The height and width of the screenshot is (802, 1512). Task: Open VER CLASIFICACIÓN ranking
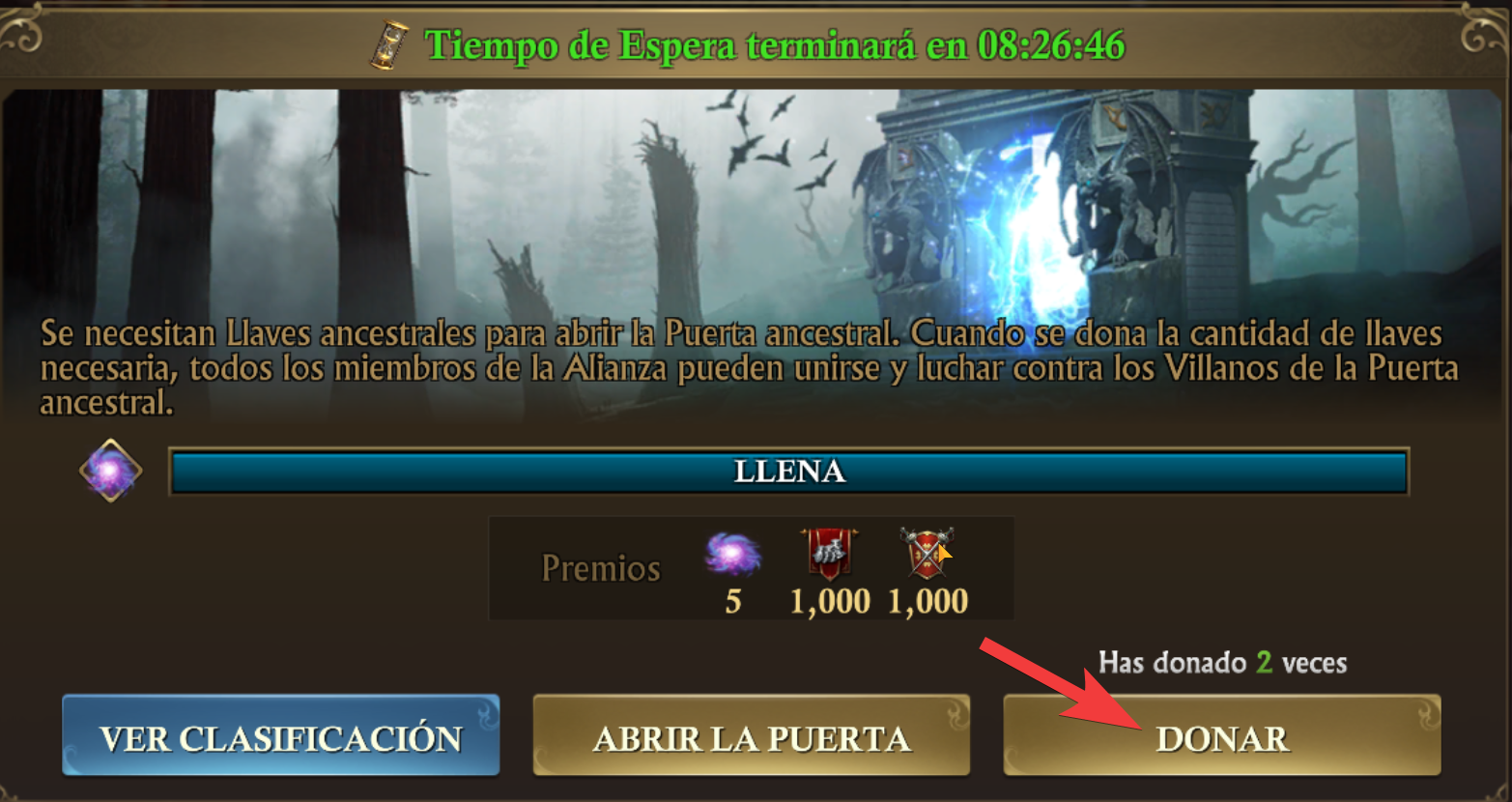tap(281, 736)
